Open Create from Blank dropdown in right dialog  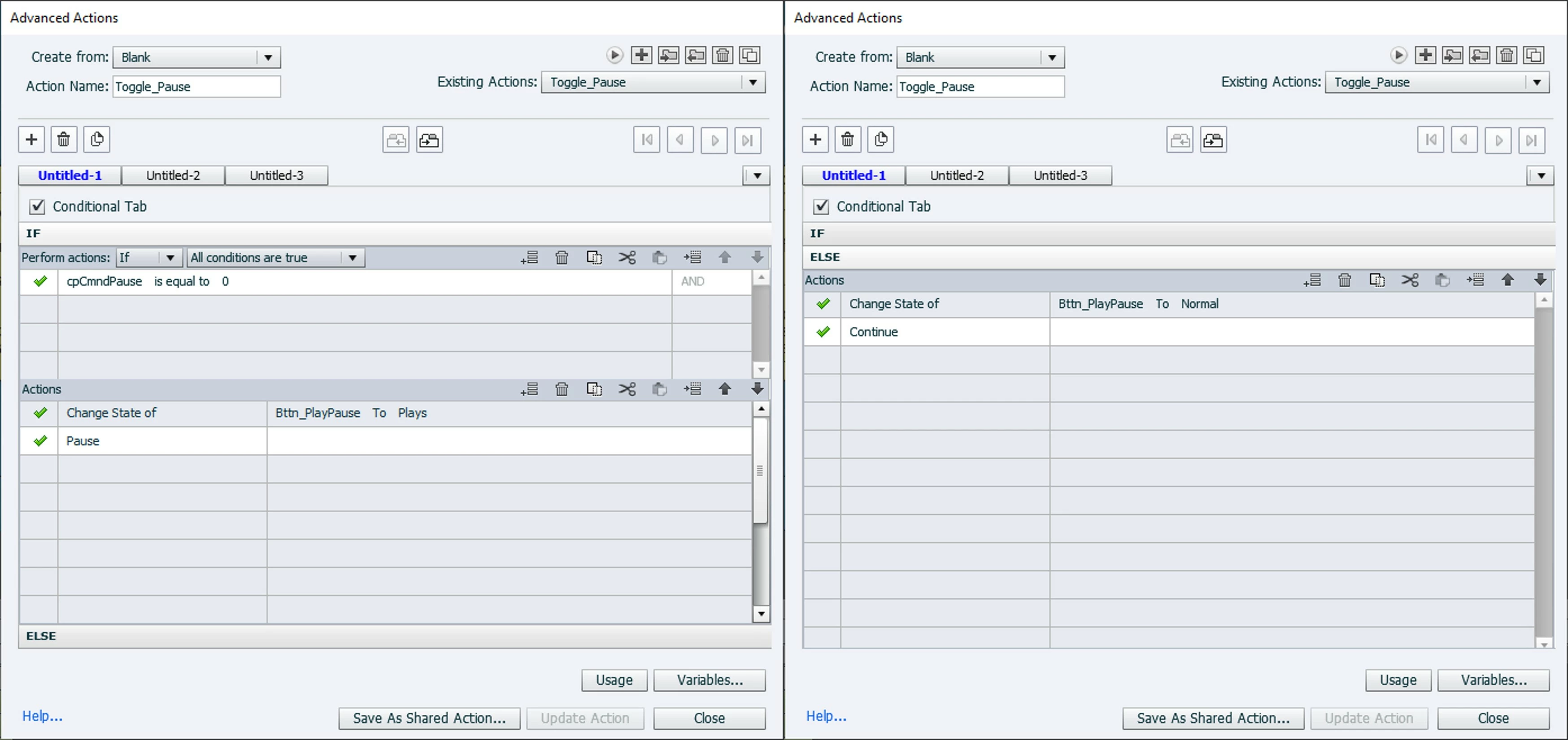tap(1051, 57)
